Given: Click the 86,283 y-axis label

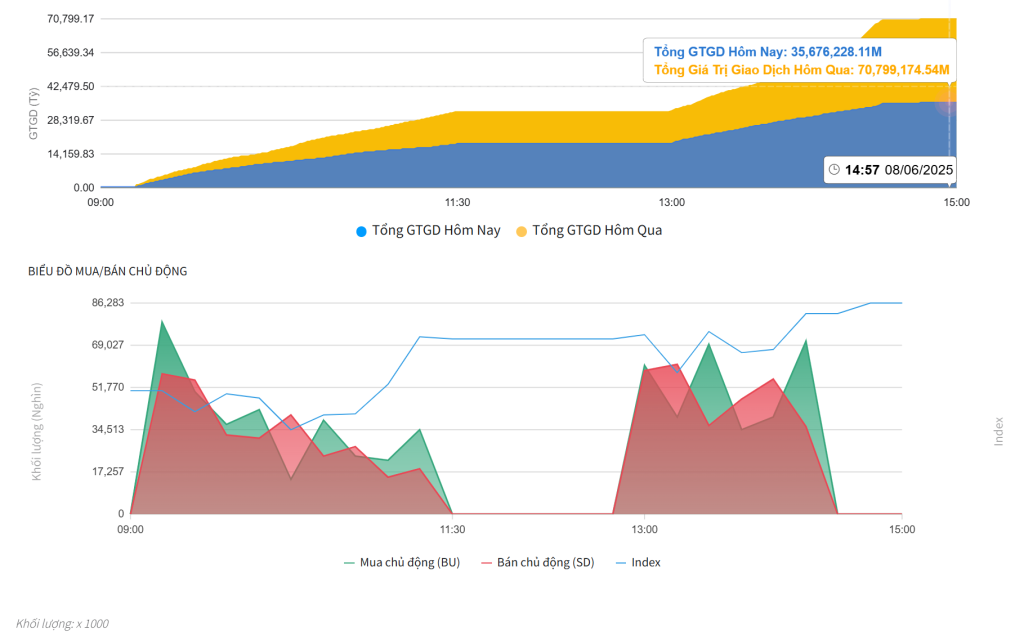Looking at the screenshot, I should [108, 303].
